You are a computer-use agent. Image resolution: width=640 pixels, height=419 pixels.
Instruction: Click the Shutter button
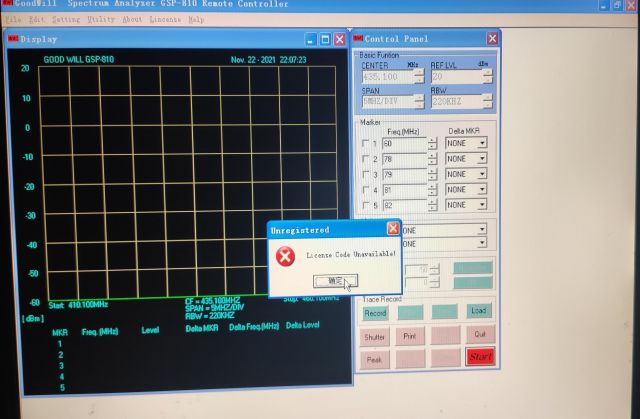coord(374,337)
